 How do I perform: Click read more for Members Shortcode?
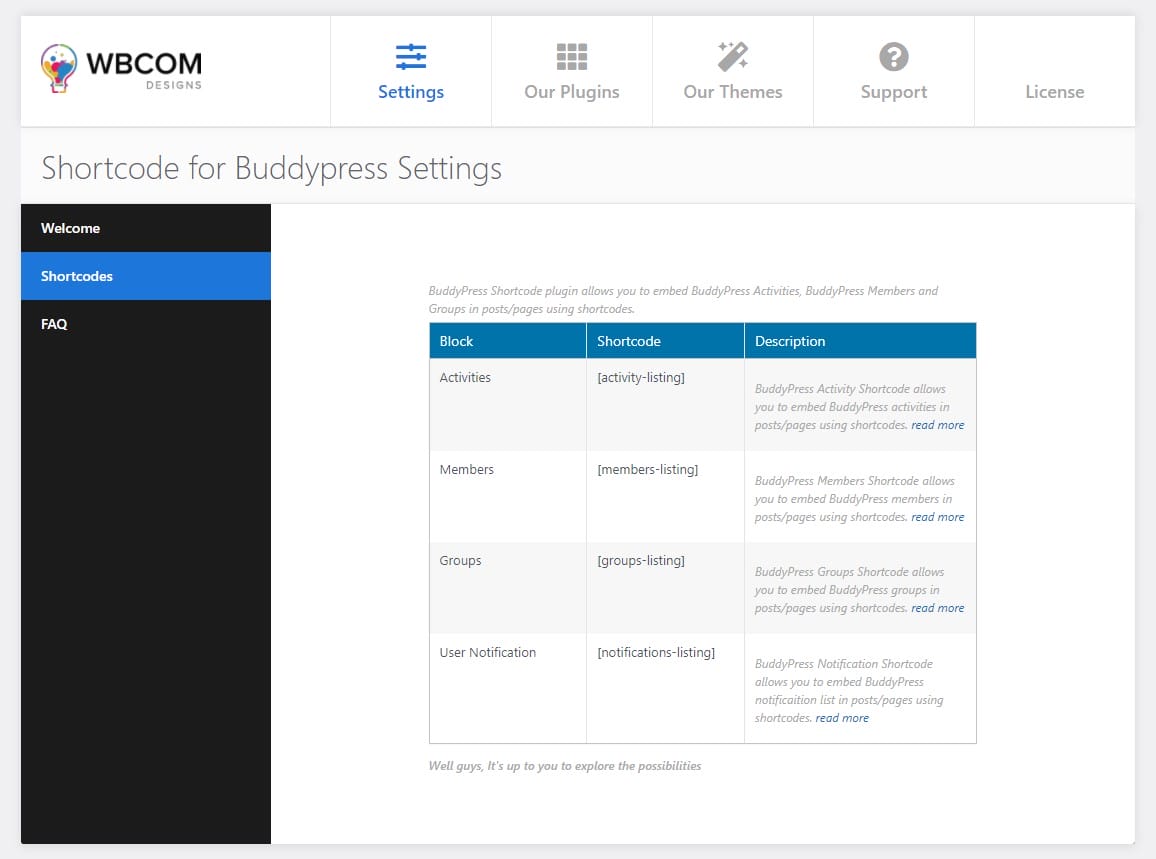937,517
